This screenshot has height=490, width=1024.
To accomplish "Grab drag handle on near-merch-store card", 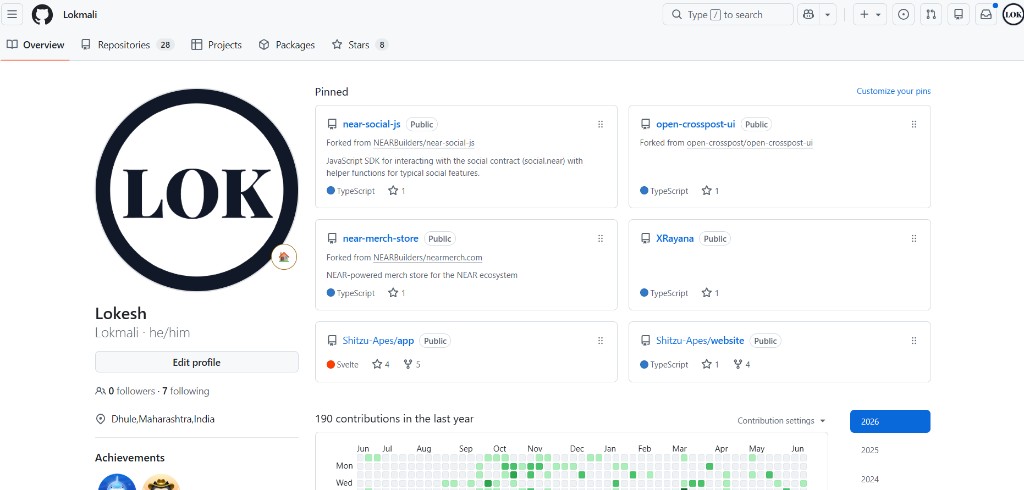I will (600, 238).
